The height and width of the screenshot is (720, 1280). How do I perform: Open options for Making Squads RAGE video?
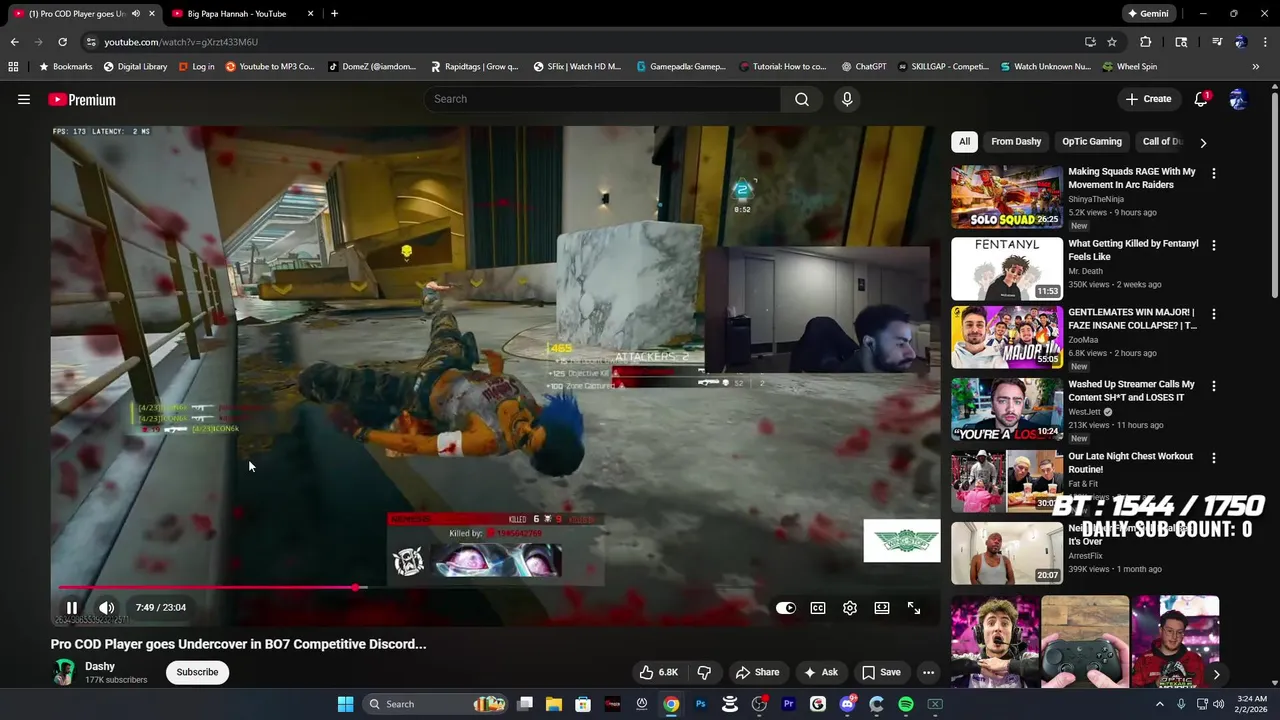[x=1214, y=173]
